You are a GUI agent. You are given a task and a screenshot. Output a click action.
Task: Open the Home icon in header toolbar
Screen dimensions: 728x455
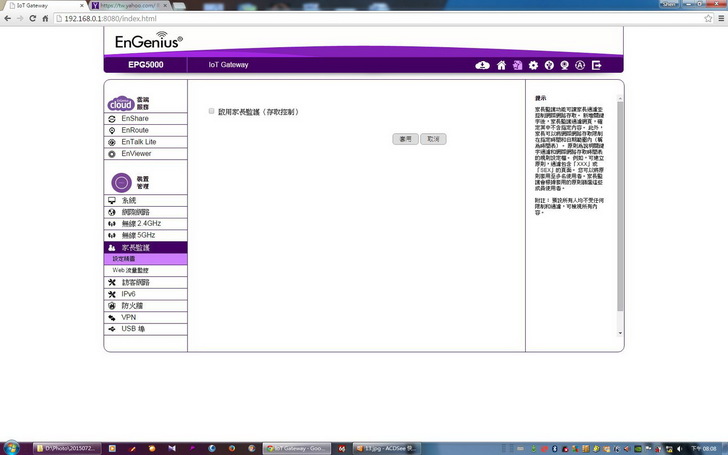pos(502,65)
